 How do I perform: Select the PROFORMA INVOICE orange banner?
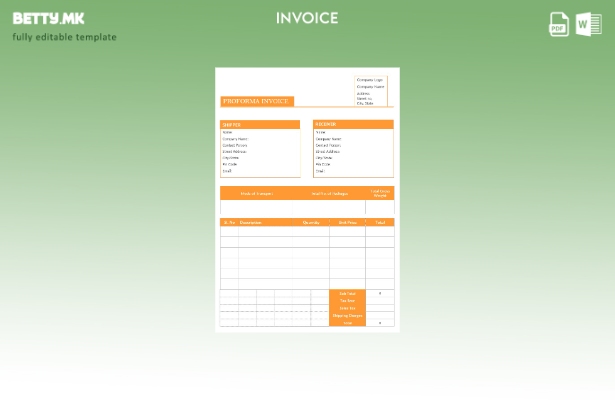(x=256, y=101)
